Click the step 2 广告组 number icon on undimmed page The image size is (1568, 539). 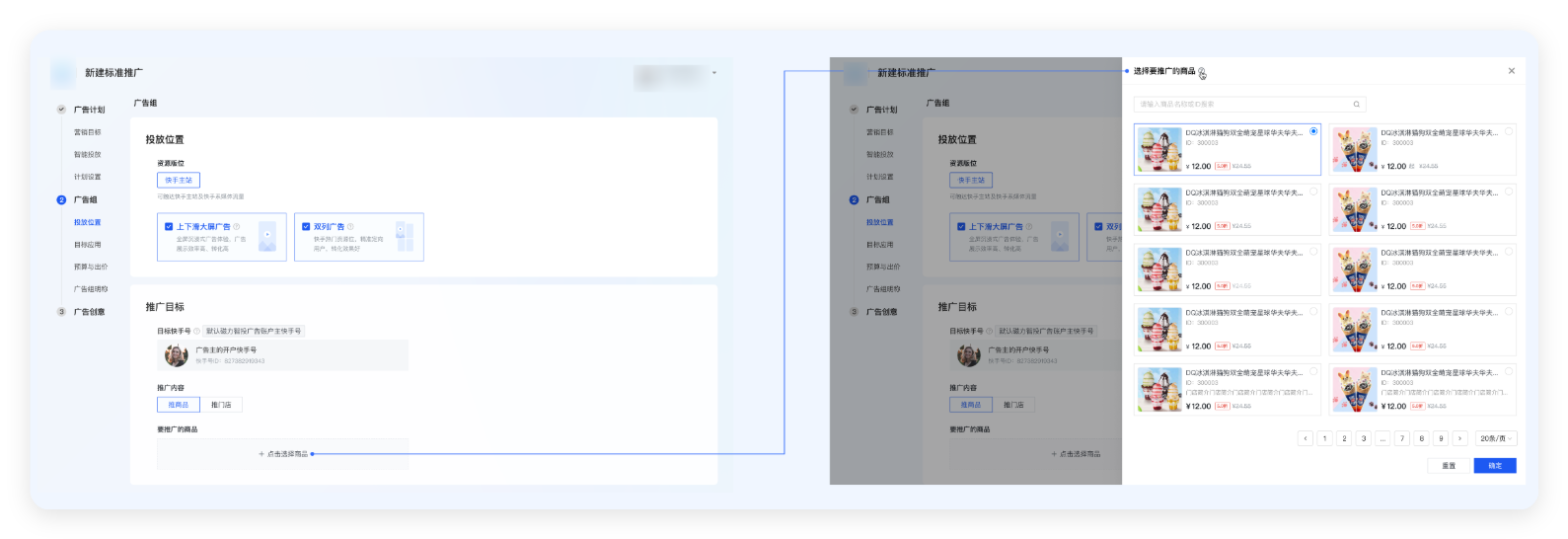coord(61,199)
